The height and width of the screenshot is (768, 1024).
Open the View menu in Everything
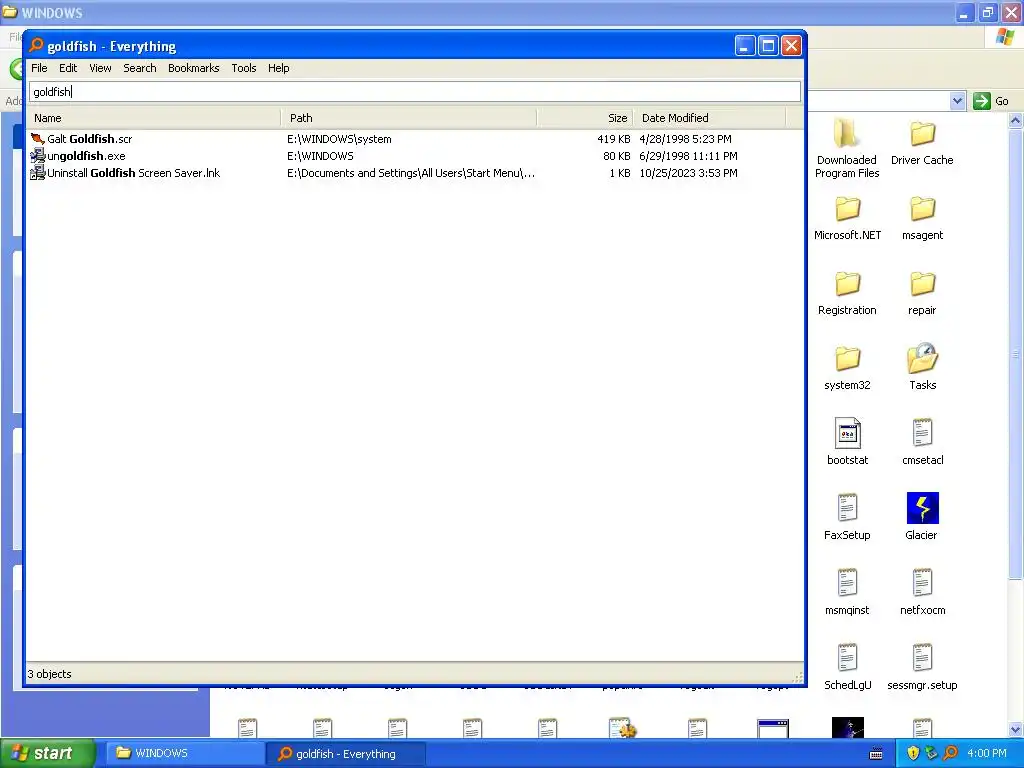pyautogui.click(x=100, y=68)
